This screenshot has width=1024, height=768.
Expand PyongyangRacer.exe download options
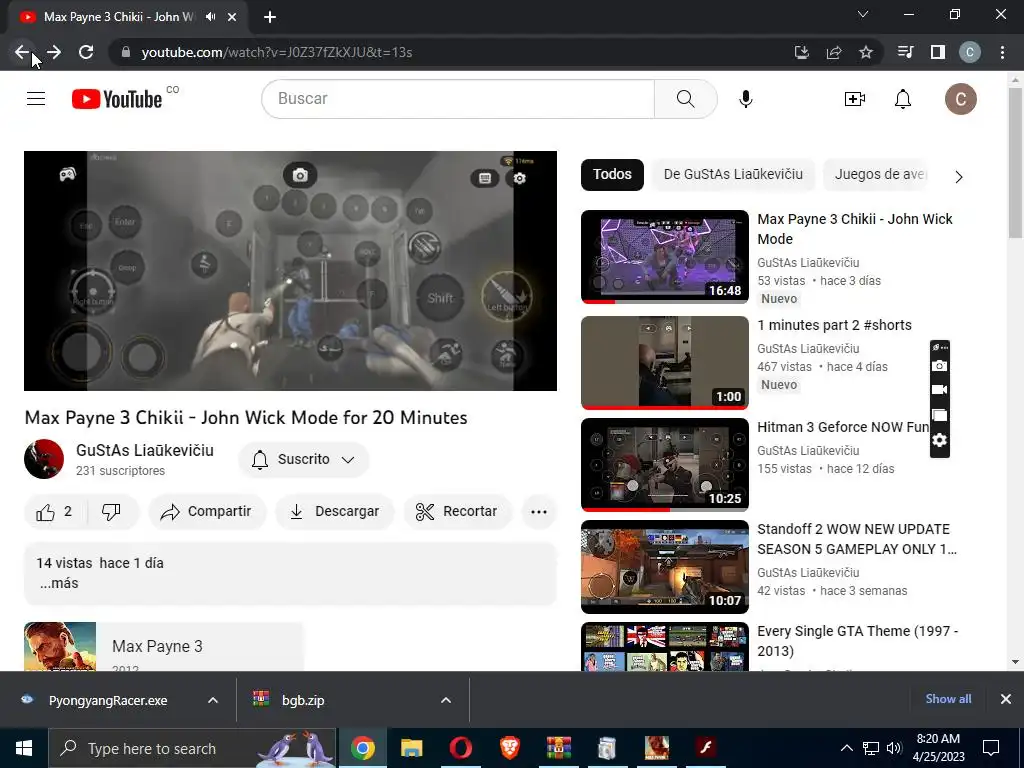pos(213,700)
